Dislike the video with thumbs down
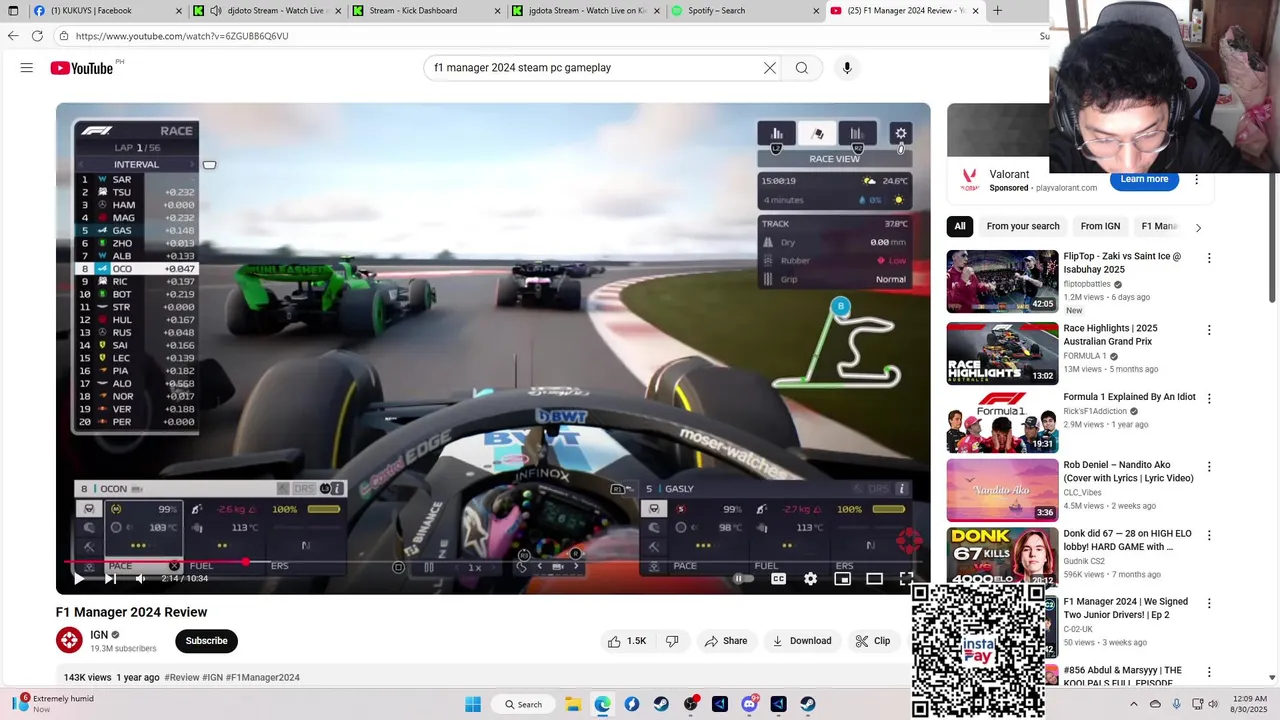 [672, 641]
